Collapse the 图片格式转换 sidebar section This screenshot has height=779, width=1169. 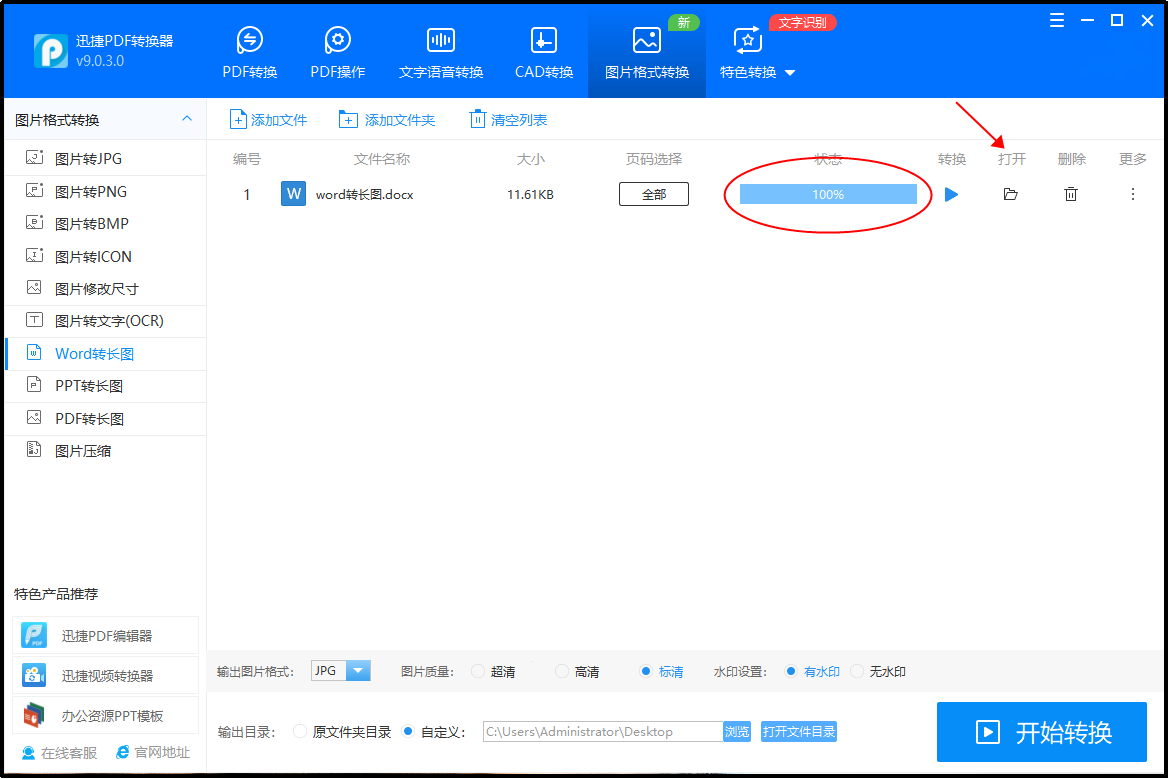[x=186, y=119]
